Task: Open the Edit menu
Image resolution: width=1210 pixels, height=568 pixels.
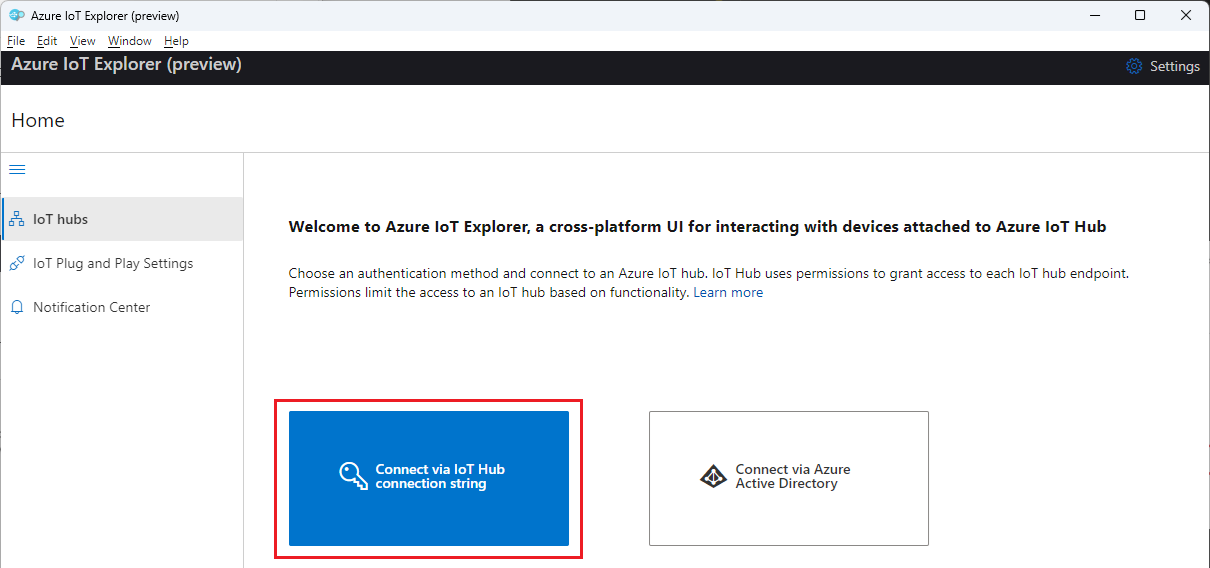Action: click(x=47, y=41)
